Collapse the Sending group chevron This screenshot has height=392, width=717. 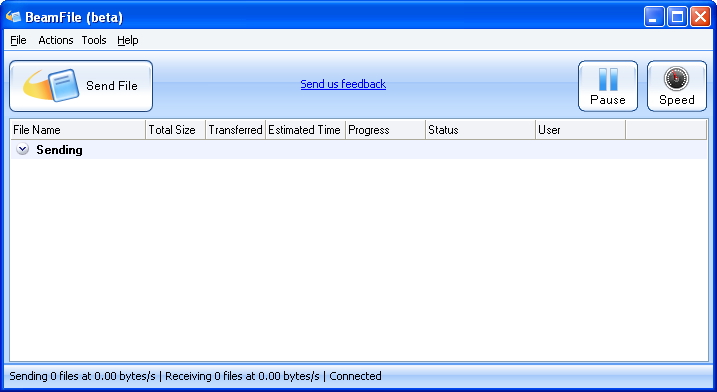click(x=22, y=149)
